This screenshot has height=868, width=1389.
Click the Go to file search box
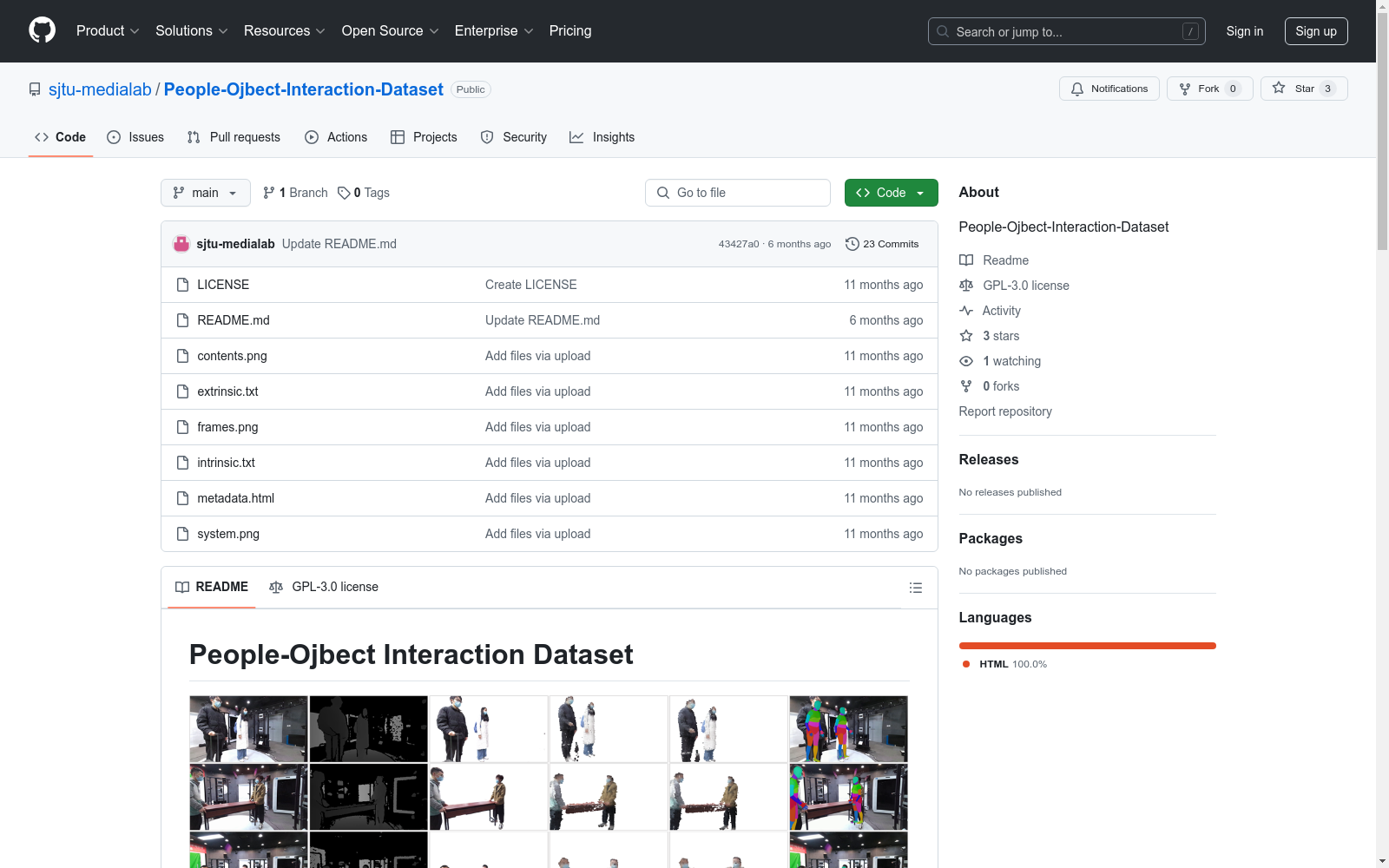coord(738,193)
